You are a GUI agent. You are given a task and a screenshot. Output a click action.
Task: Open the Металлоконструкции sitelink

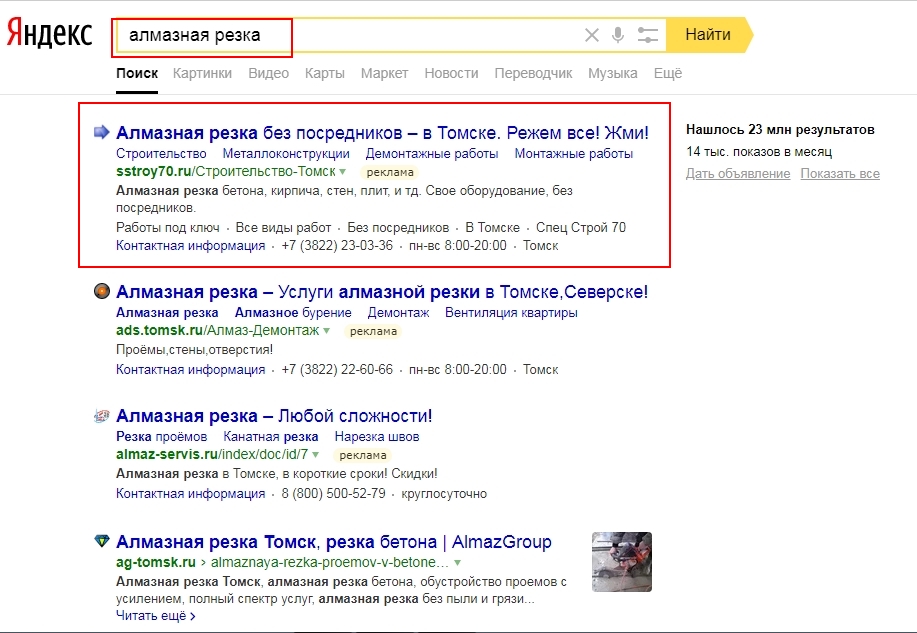pos(286,153)
